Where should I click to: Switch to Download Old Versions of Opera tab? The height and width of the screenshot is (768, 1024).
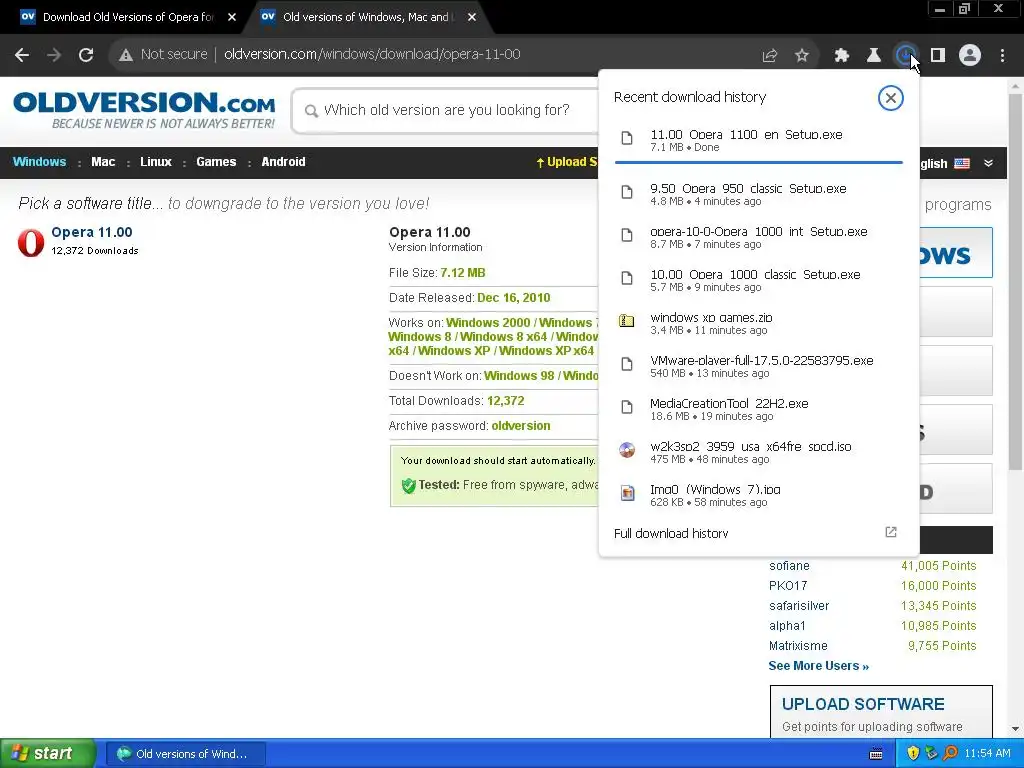point(128,17)
